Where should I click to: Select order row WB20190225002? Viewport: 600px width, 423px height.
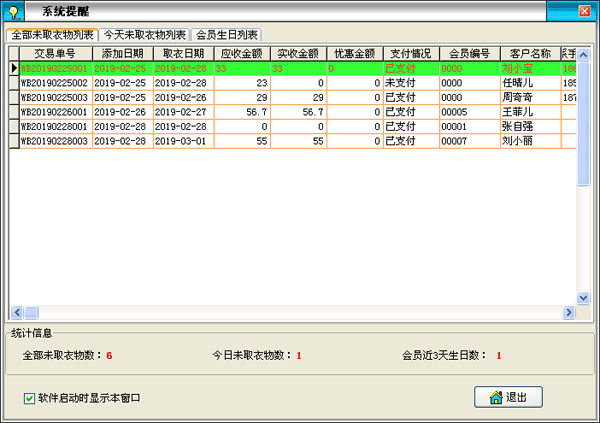point(55,84)
